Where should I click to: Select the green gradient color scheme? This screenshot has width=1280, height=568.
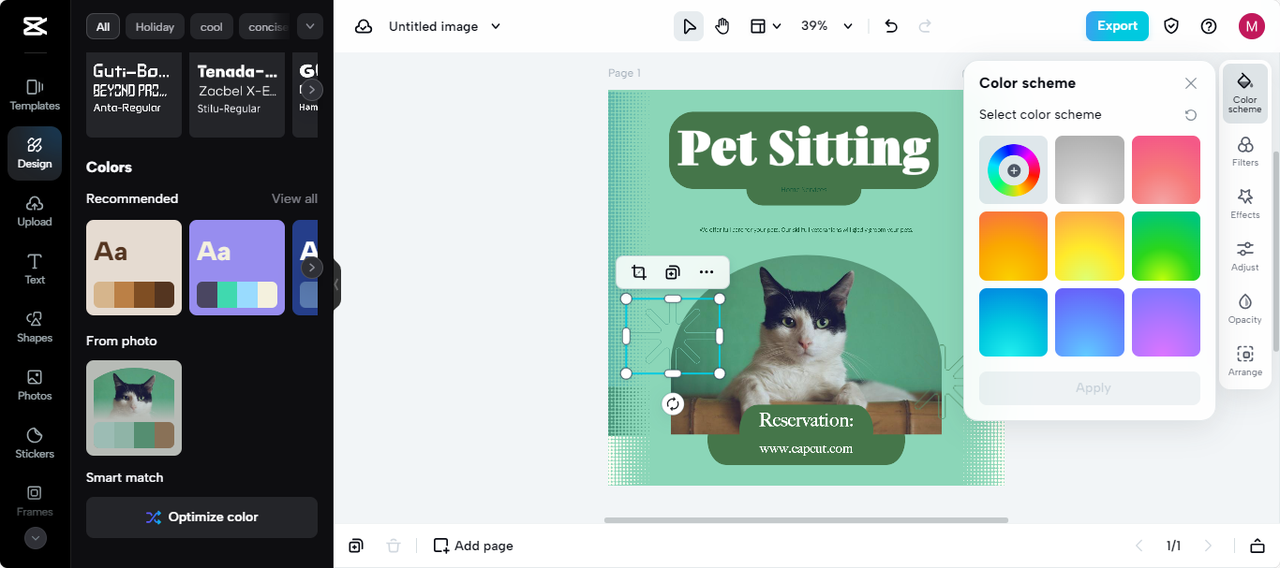pos(1166,246)
